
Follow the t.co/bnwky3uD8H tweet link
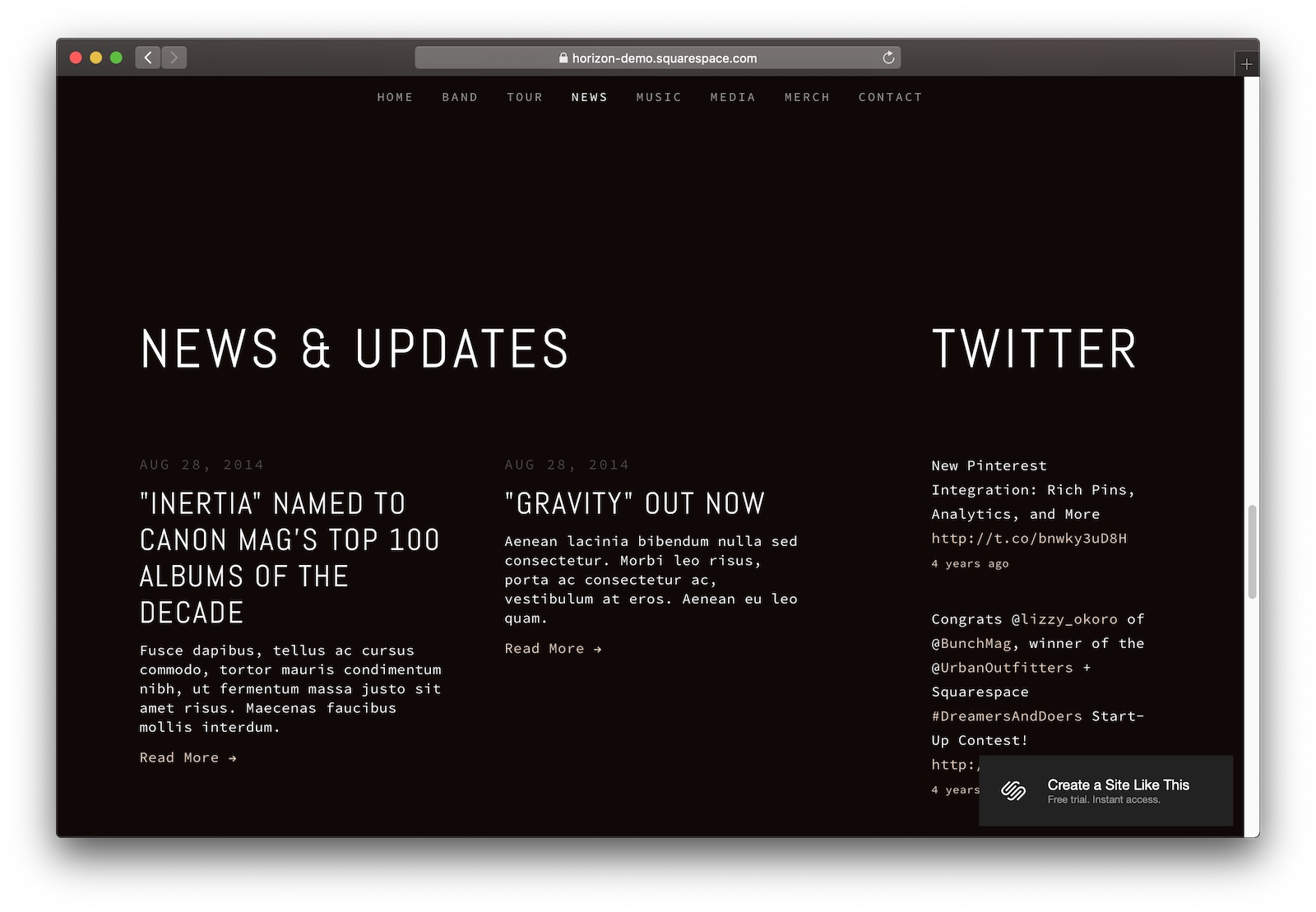tap(1029, 539)
